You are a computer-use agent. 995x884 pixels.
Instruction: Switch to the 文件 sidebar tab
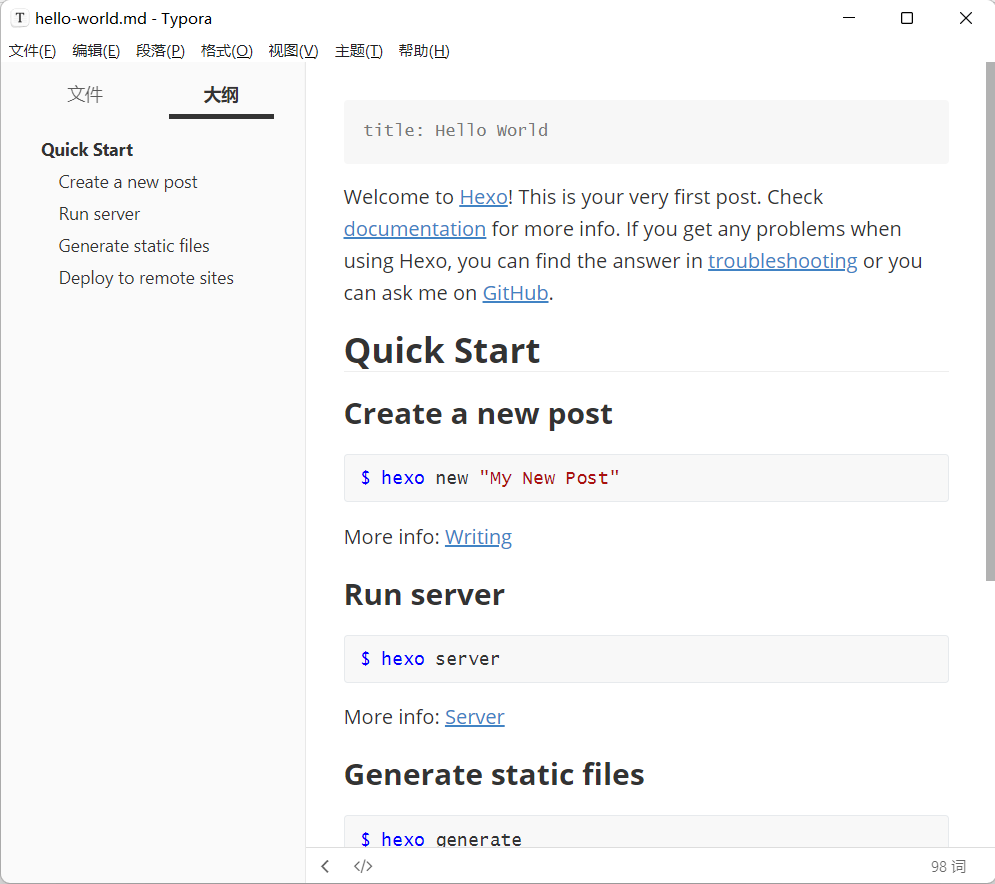[85, 95]
